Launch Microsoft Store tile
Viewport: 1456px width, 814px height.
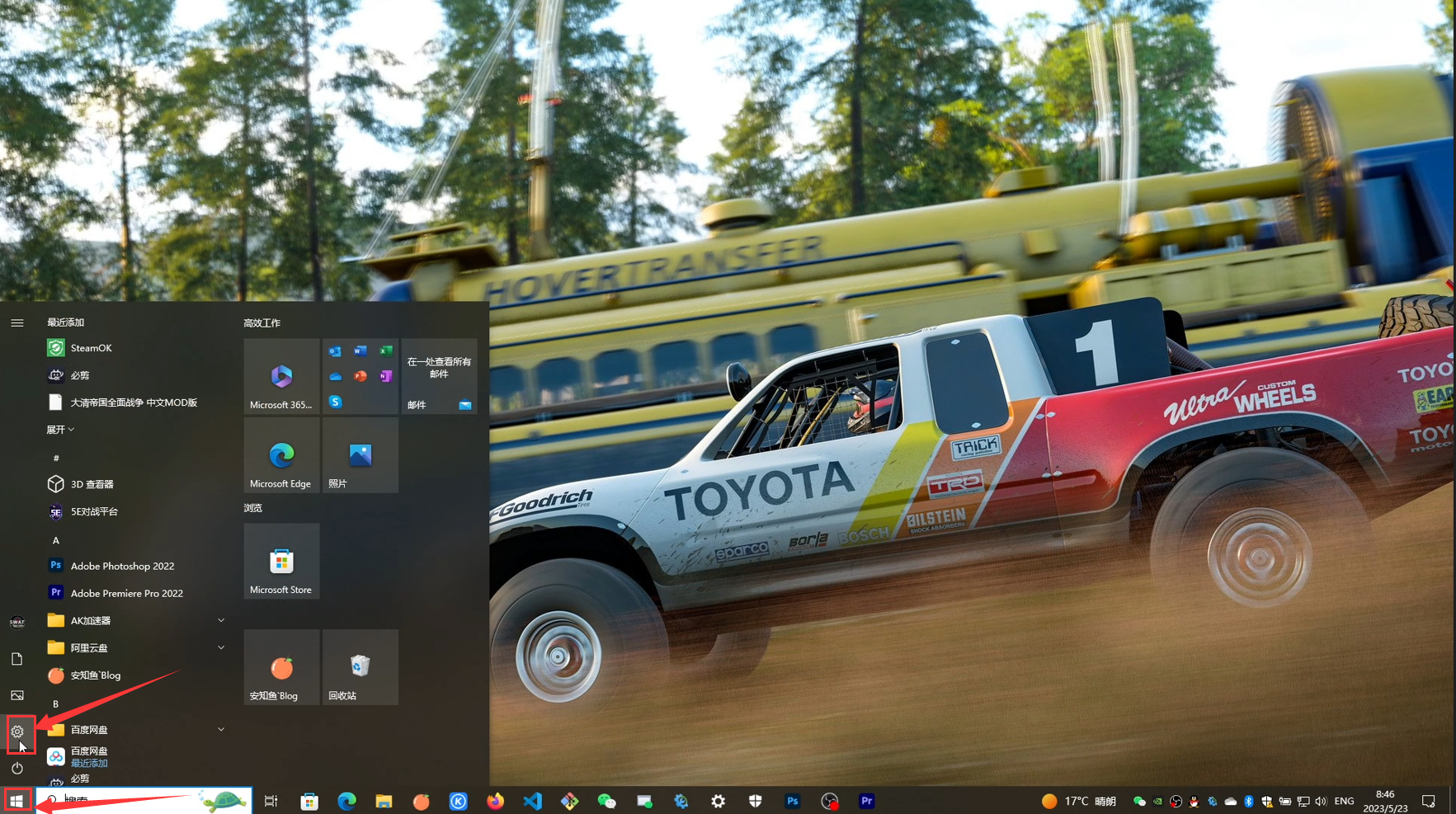tap(281, 562)
